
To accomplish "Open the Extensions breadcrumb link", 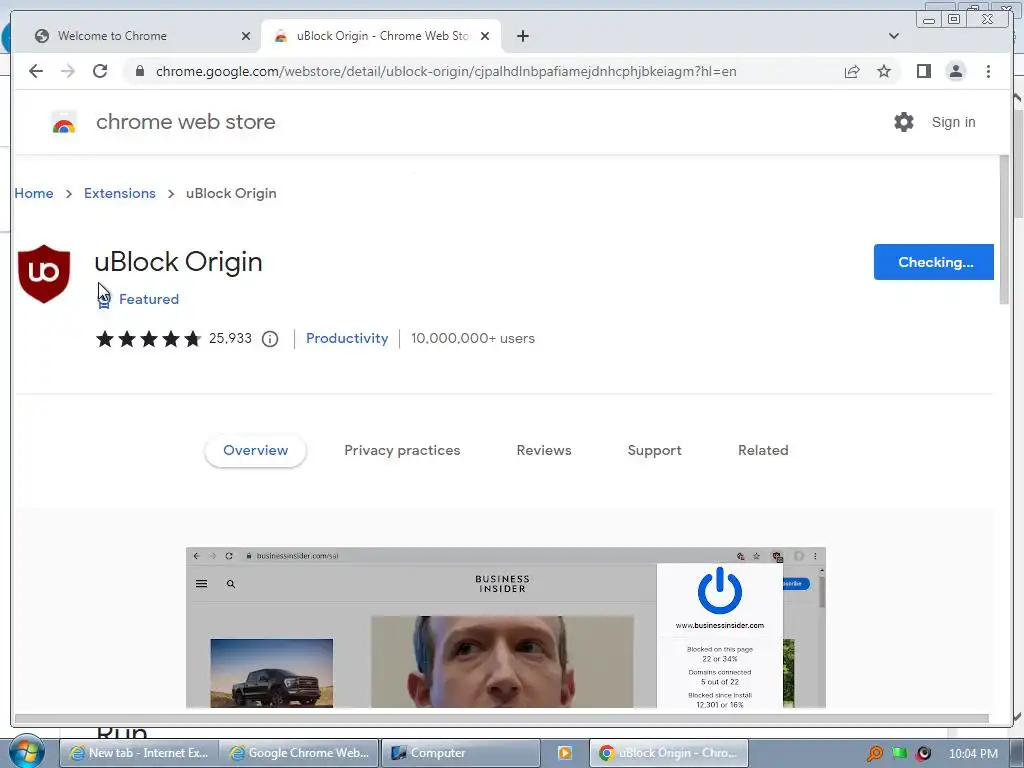I will coord(120,193).
